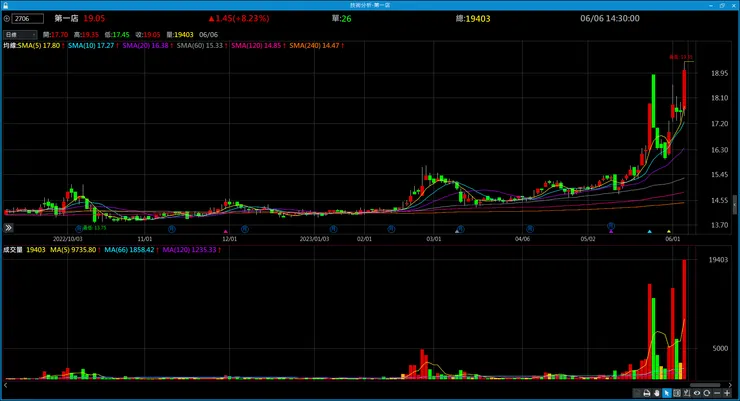
Task: Click the low price 低:17.45 value
Action: [x=117, y=35]
